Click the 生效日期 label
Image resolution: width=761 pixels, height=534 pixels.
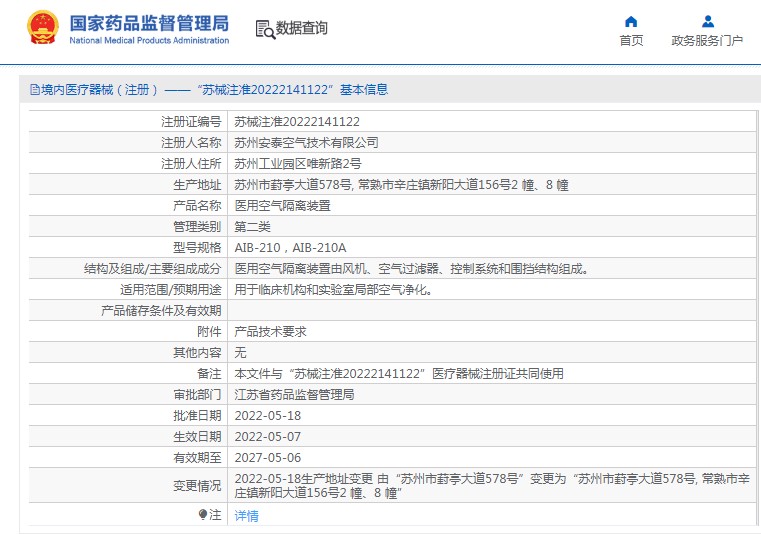point(198,436)
